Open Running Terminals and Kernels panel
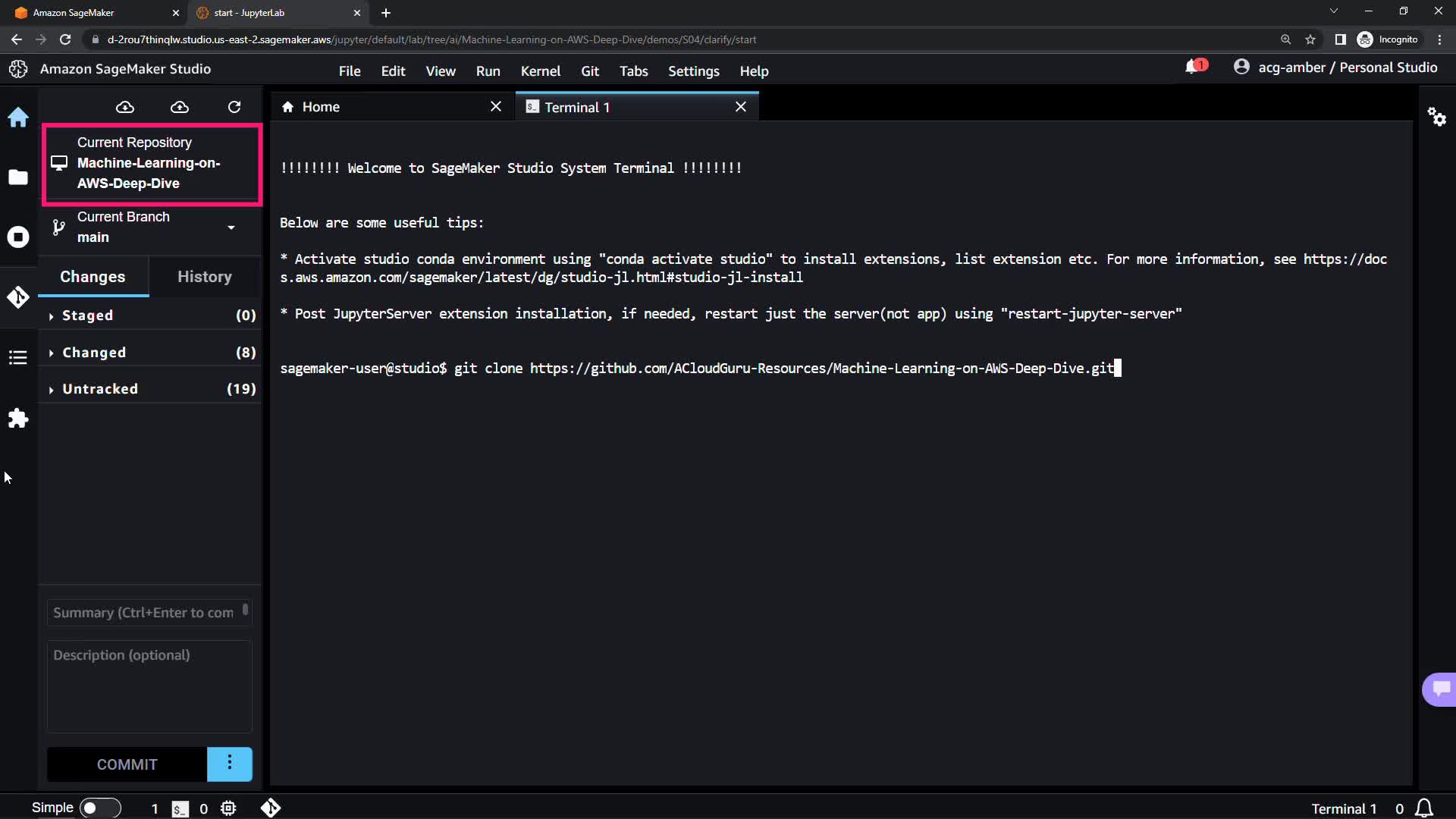This screenshot has height=819, width=1456. pos(18,237)
